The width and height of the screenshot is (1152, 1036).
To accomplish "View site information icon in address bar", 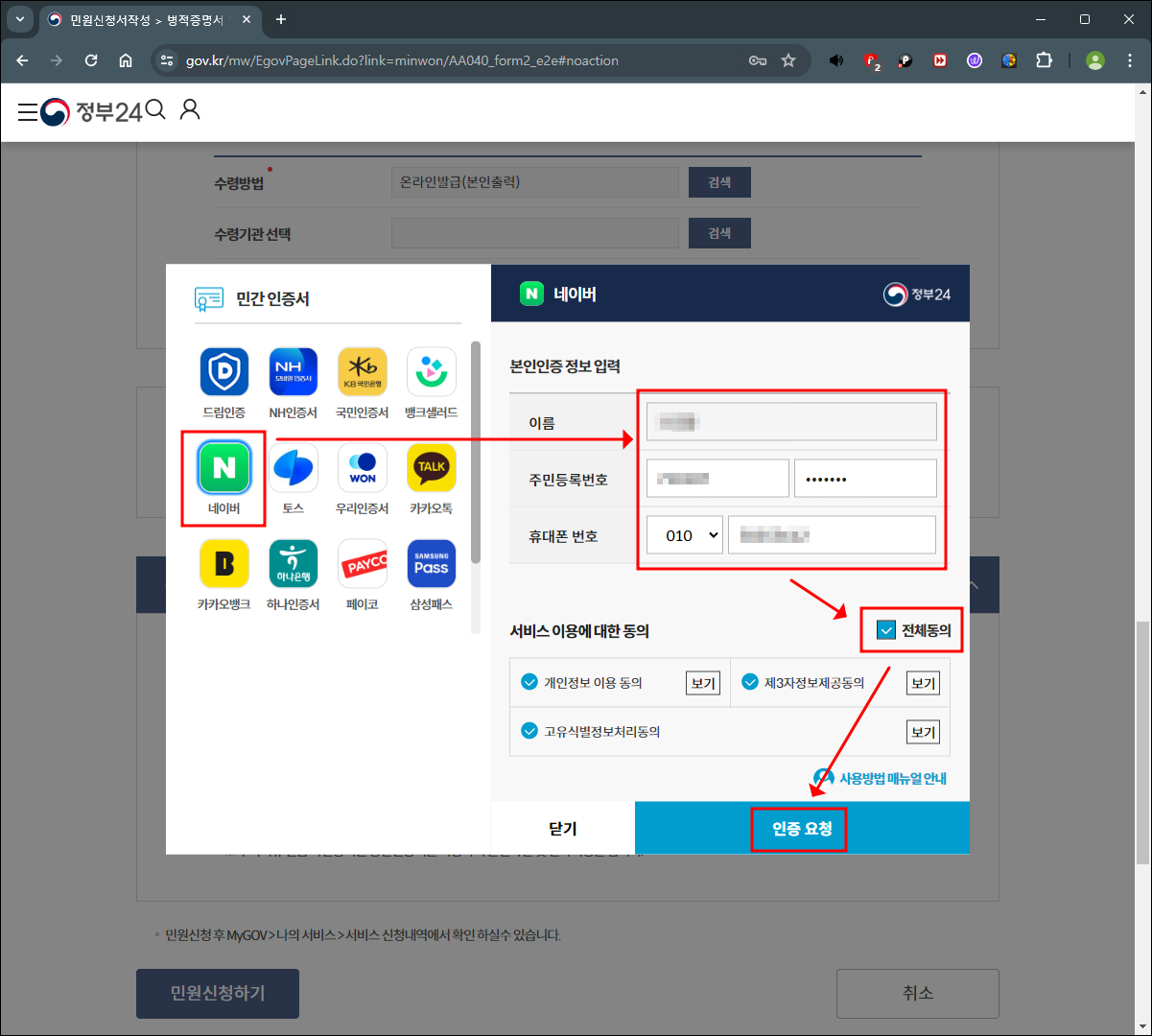I will (x=167, y=60).
